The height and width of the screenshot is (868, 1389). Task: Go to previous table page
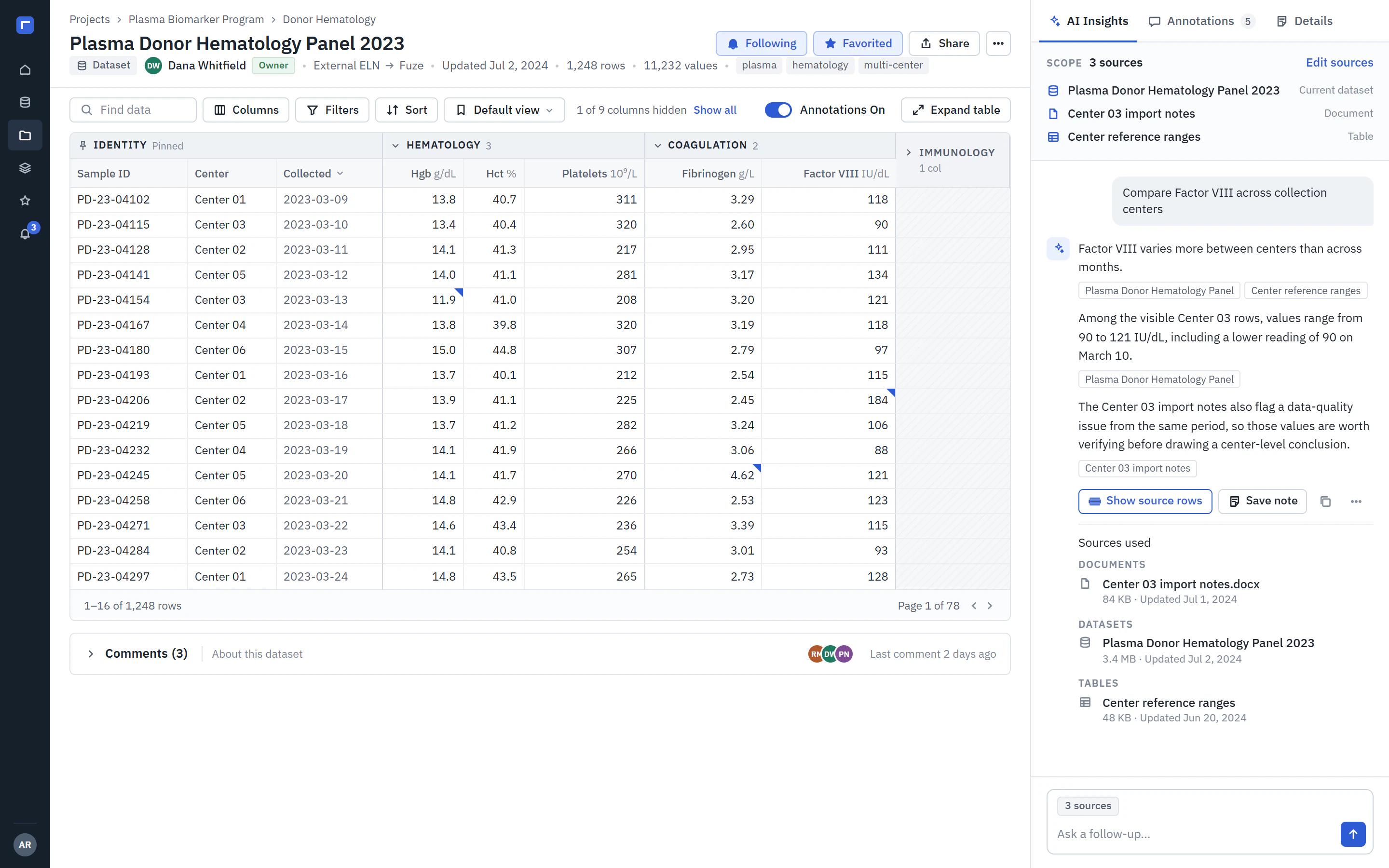pos(974,606)
